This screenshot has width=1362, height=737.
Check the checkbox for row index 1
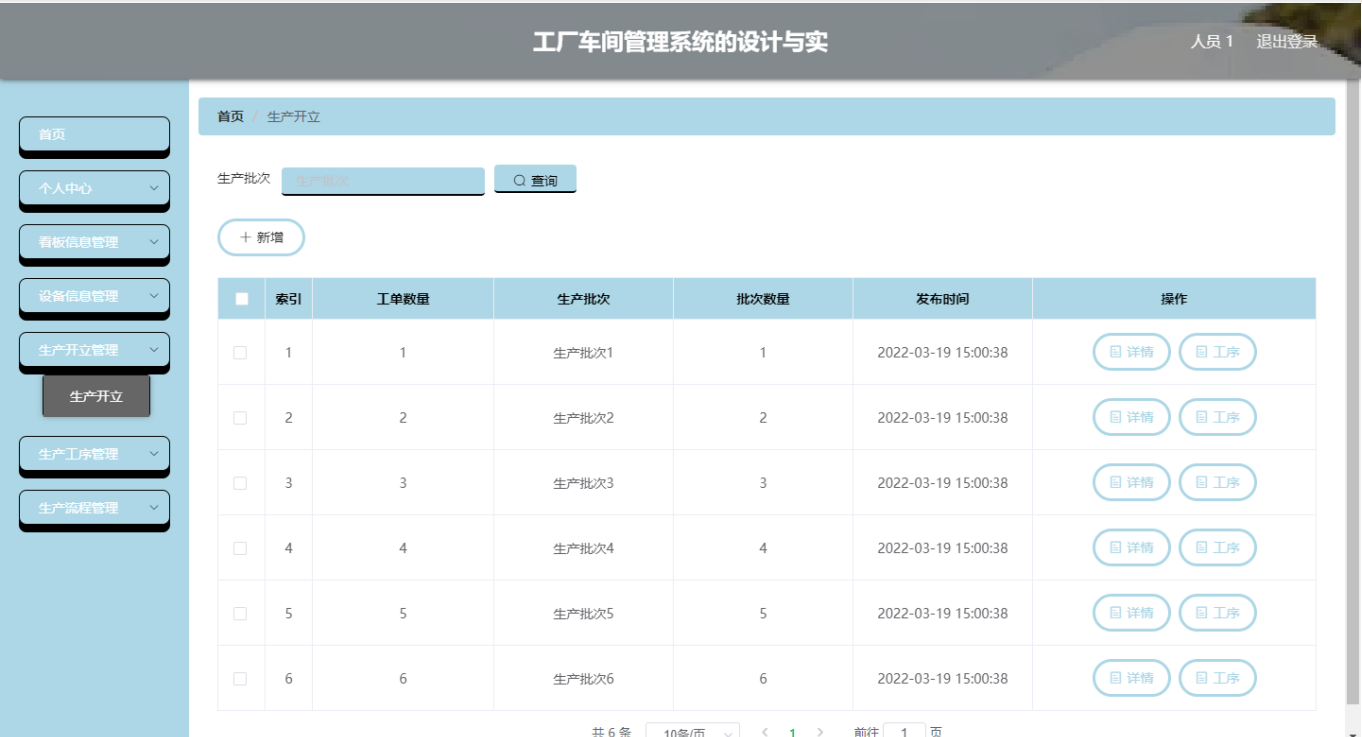(x=240, y=352)
